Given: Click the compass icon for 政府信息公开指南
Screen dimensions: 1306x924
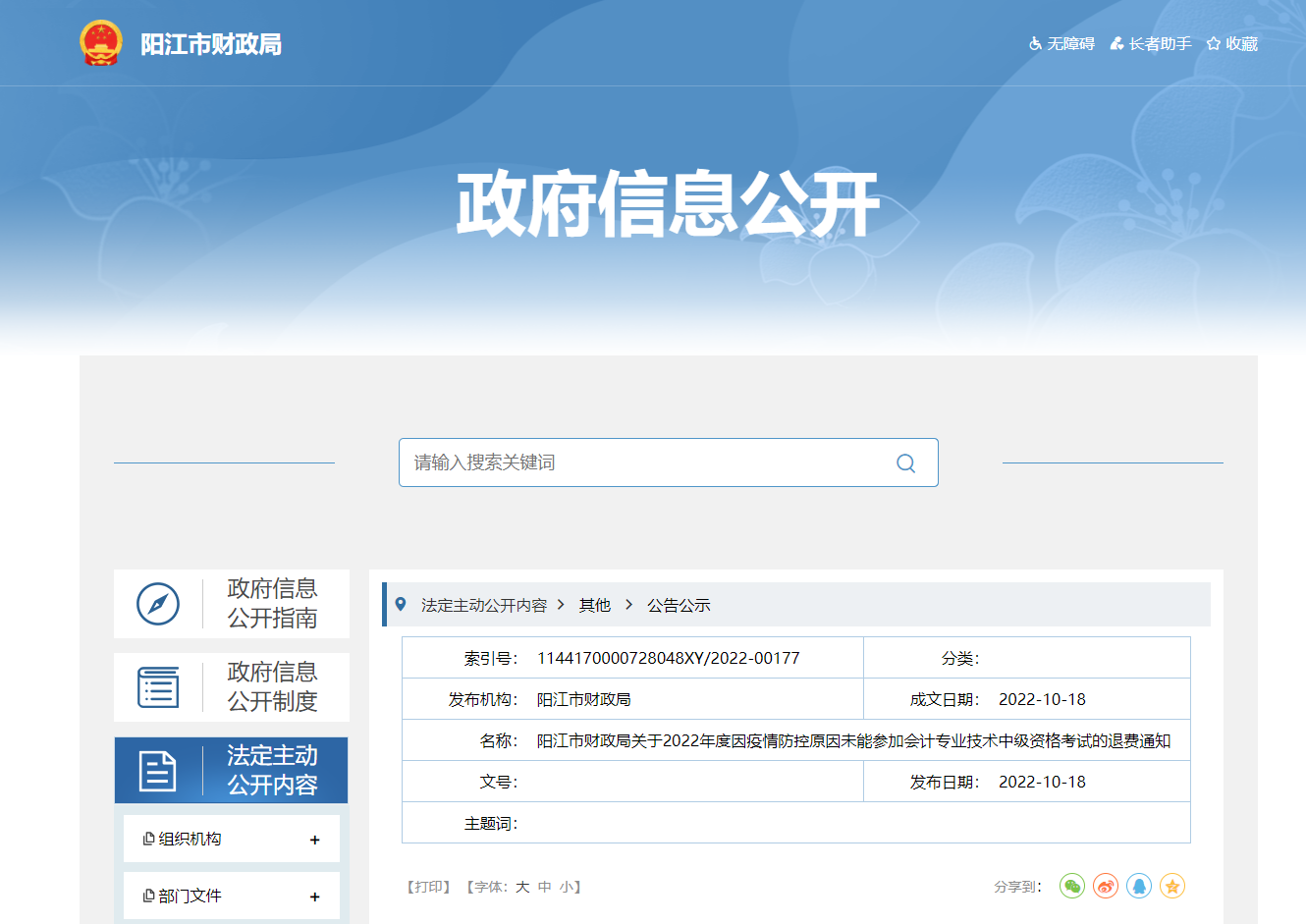Looking at the screenshot, I should click(x=157, y=604).
